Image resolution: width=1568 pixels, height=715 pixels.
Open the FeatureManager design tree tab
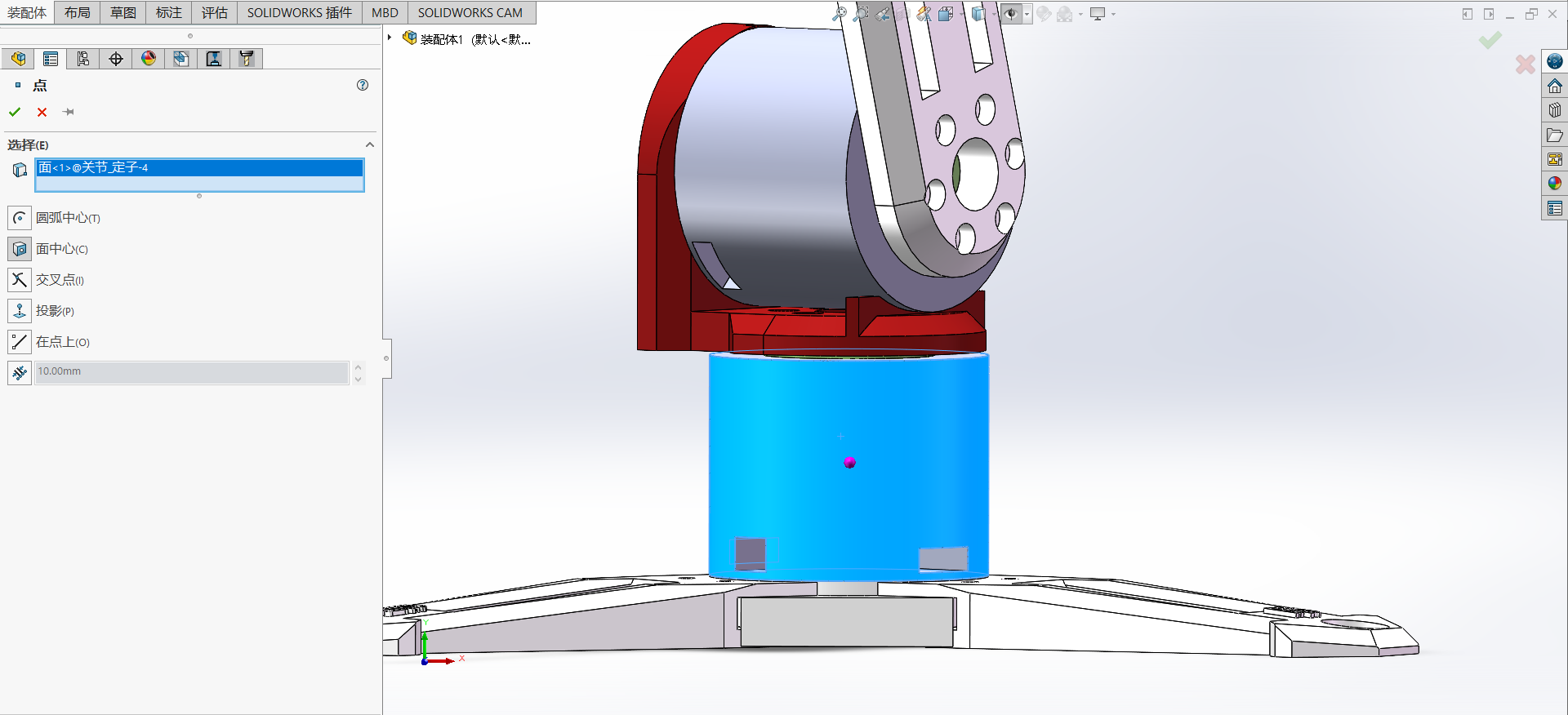tap(18, 59)
